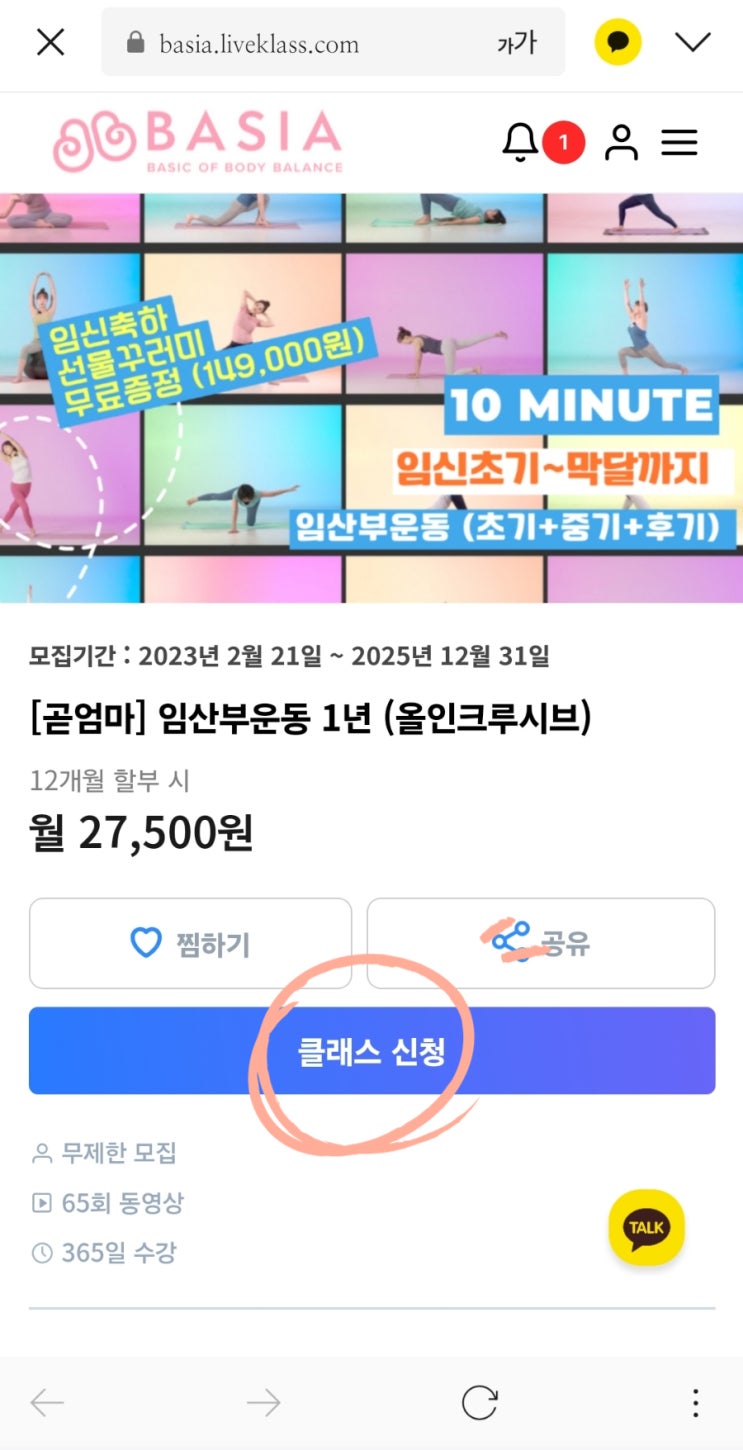
Task: Tap the browser reload icon
Action: tap(480, 1403)
